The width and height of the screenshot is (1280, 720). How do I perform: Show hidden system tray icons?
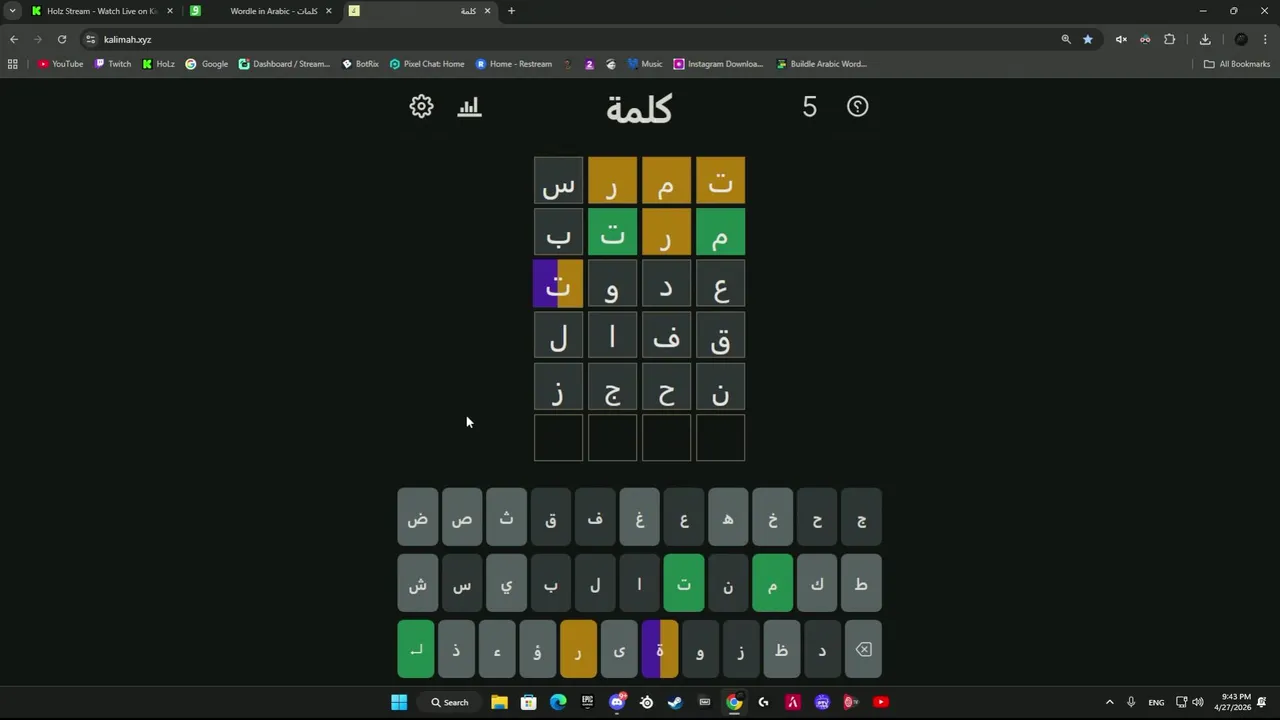pos(1109,702)
